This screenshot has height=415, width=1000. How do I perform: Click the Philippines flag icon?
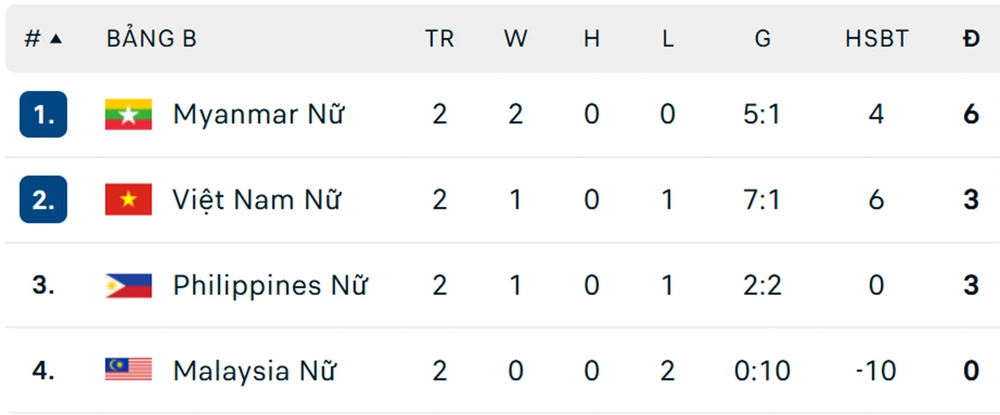click(x=128, y=286)
